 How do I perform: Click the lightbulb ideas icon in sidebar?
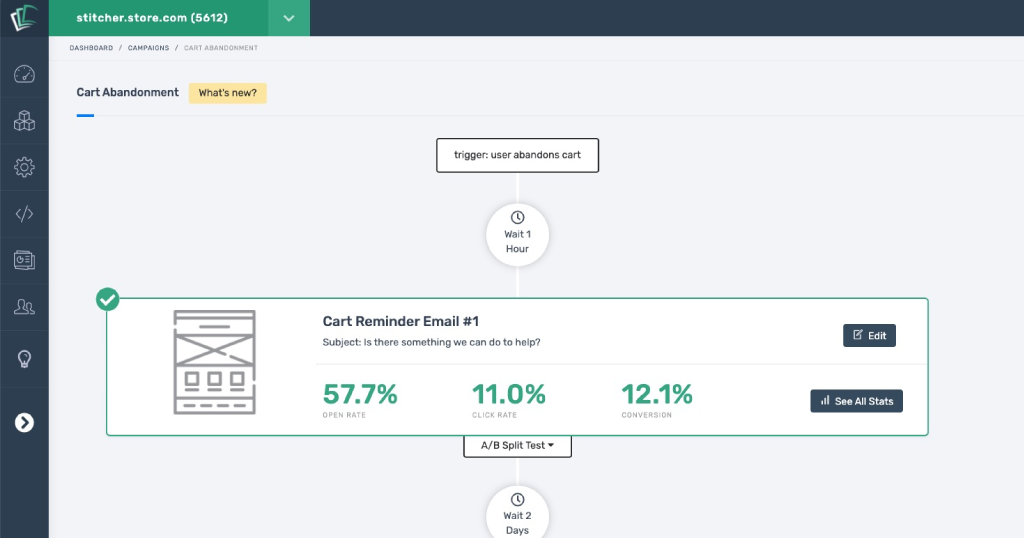(24, 359)
